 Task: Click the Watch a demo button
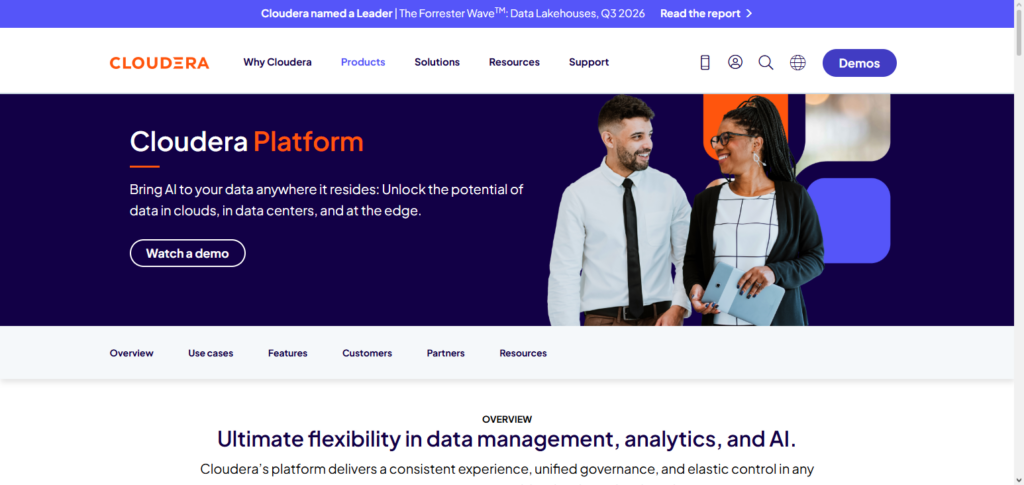click(187, 253)
